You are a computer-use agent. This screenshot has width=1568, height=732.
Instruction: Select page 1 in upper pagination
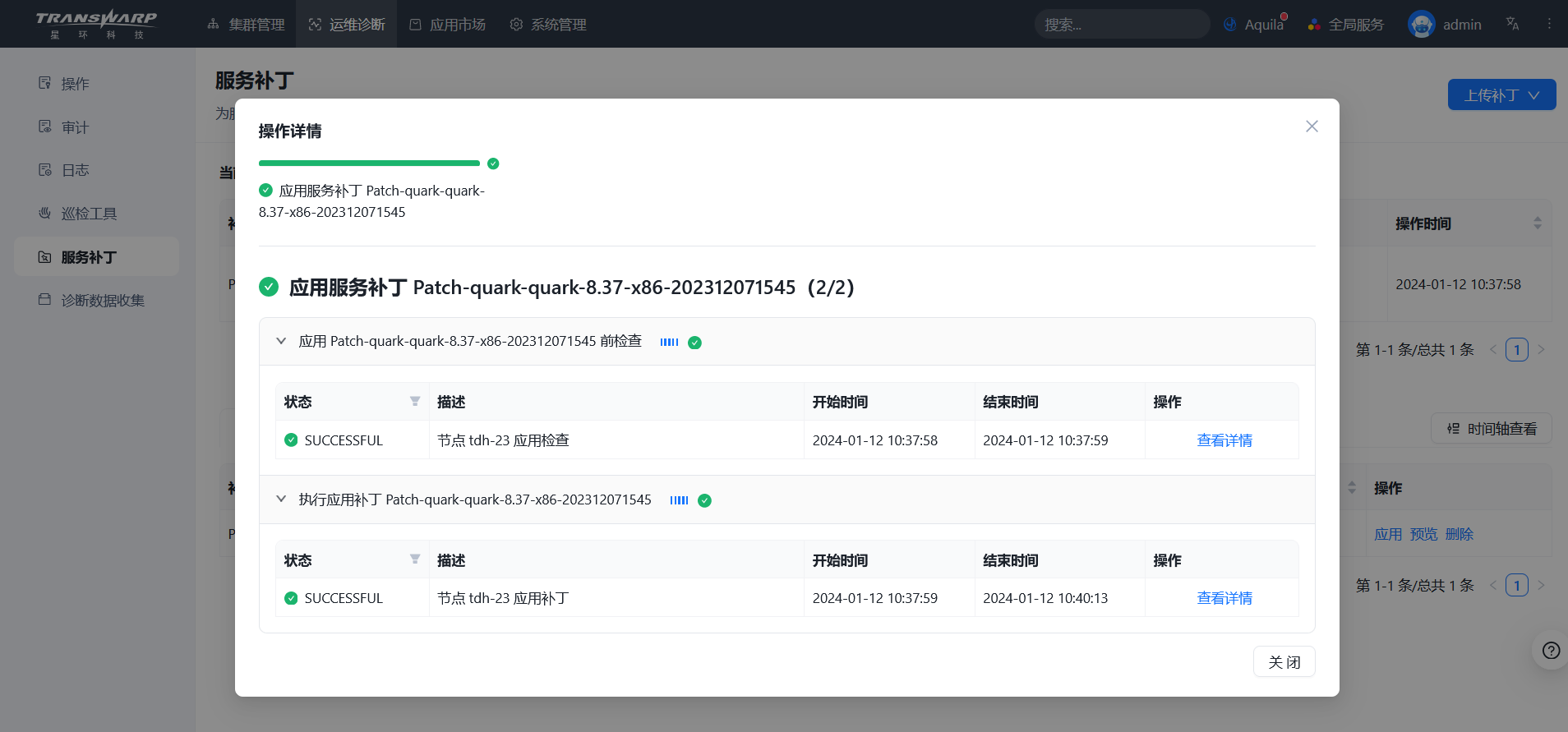tap(1517, 349)
